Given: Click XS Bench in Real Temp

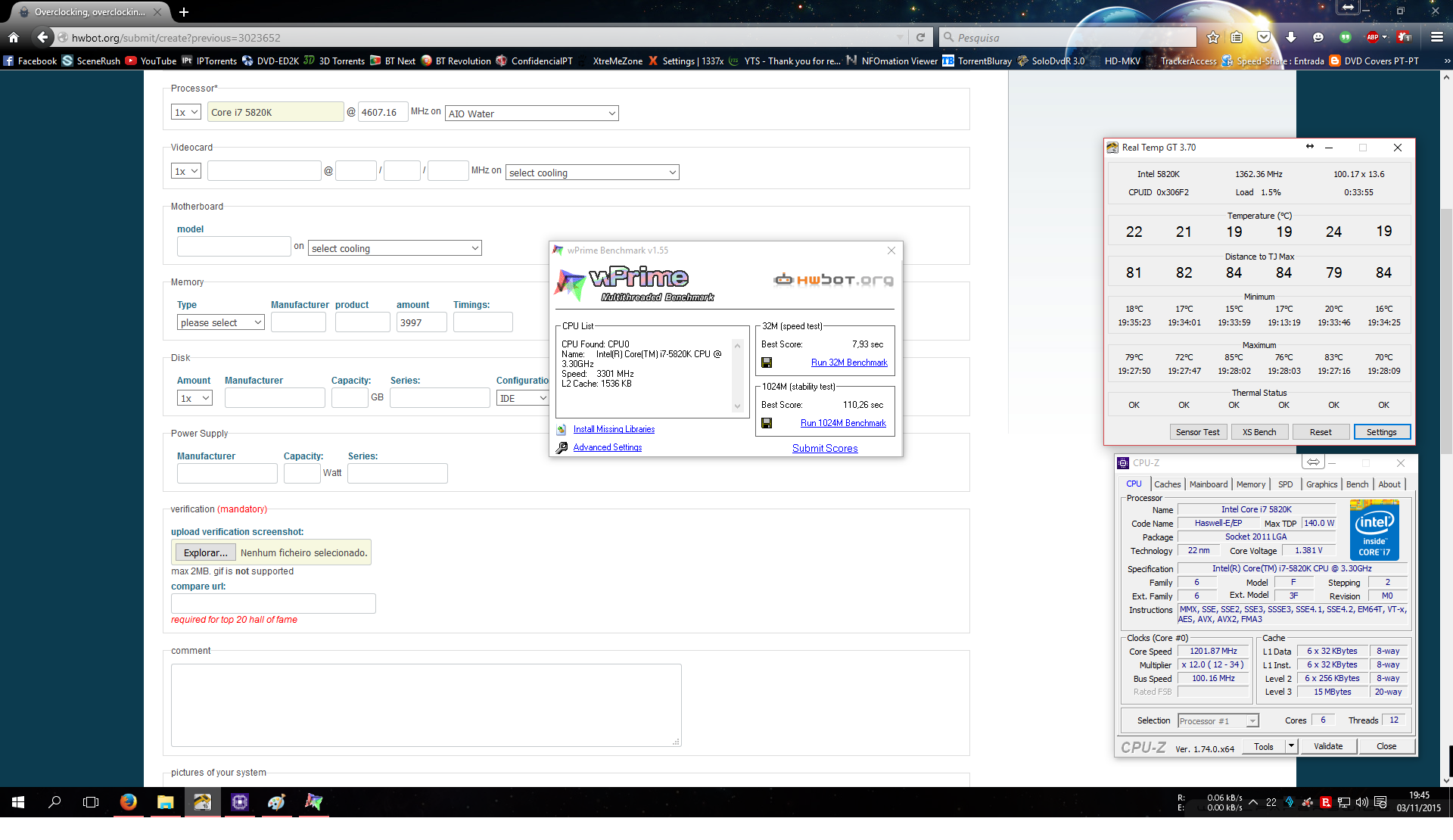Looking at the screenshot, I should [1259, 432].
